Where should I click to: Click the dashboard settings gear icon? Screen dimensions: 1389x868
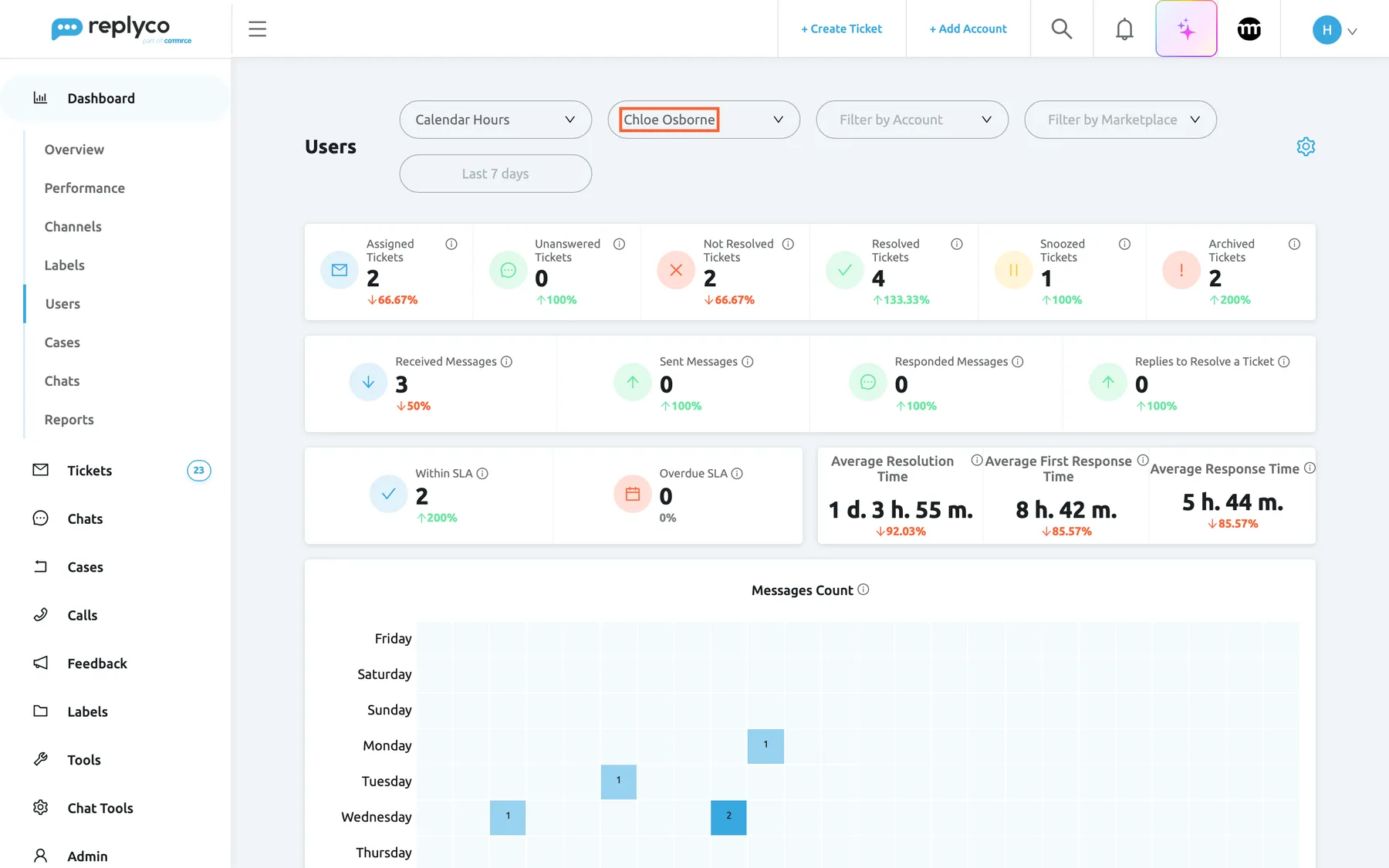click(x=1306, y=147)
